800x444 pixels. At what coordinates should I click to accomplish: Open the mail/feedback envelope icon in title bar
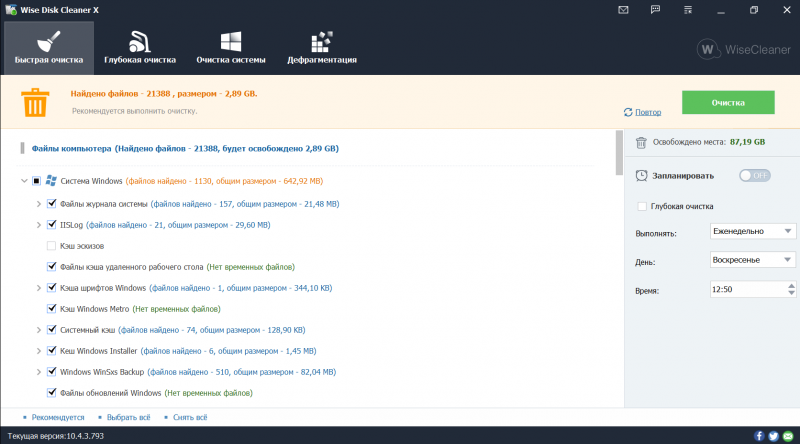coord(623,10)
